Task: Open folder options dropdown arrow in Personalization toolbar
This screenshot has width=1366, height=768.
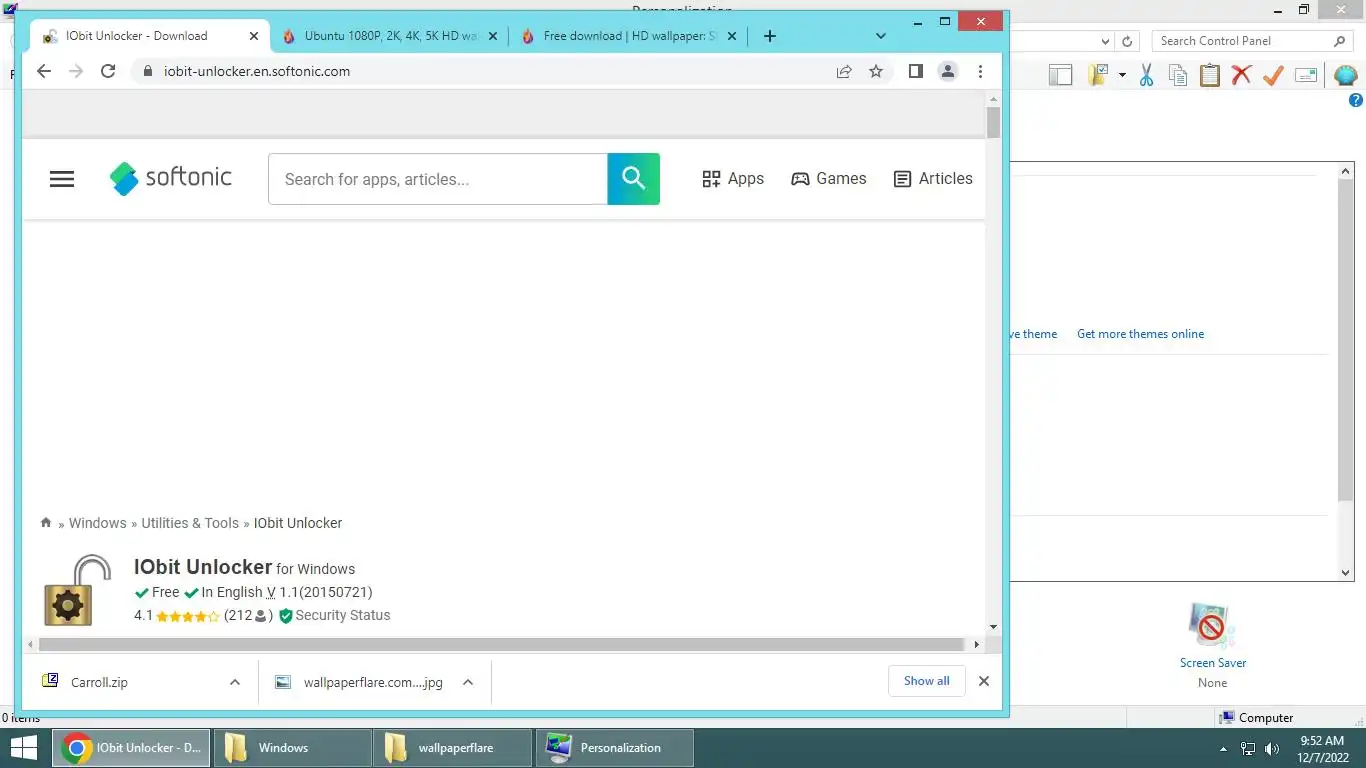Action: point(1122,75)
